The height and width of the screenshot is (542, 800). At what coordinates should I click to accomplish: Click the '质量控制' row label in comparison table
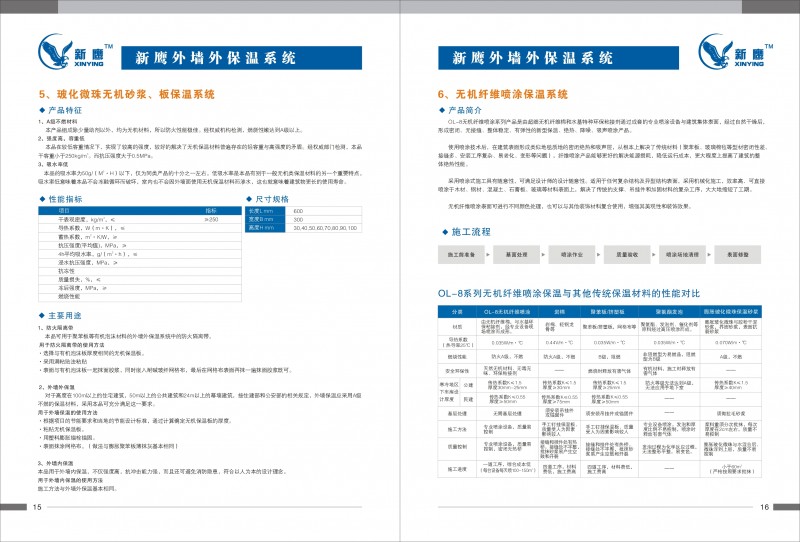pyautogui.click(x=457, y=447)
